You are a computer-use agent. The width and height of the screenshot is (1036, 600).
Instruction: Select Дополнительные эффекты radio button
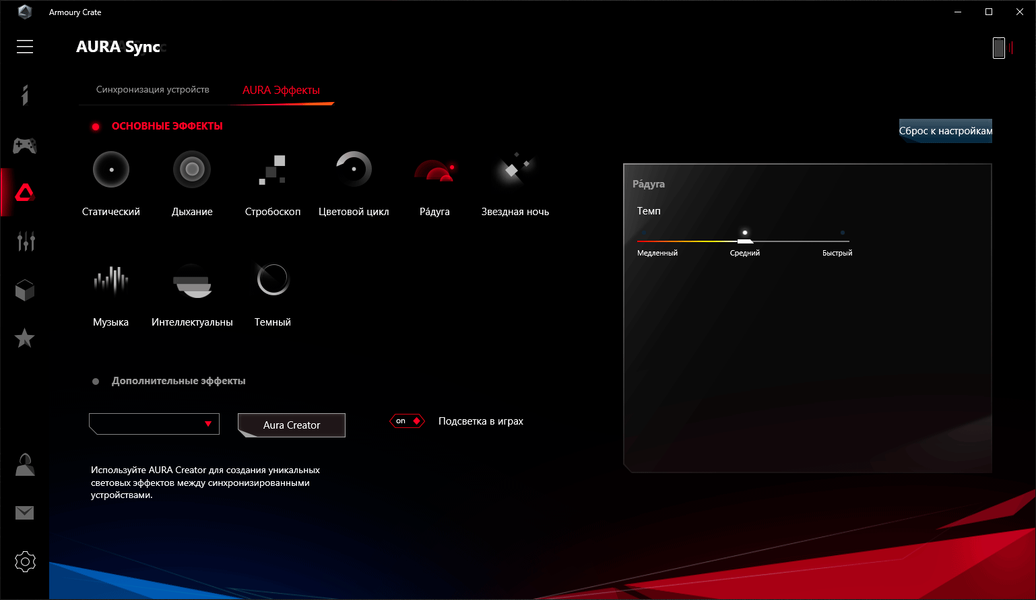tap(96, 381)
